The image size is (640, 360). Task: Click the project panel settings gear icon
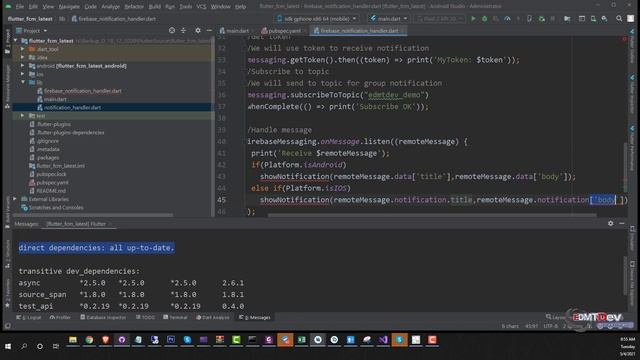tap(198, 31)
